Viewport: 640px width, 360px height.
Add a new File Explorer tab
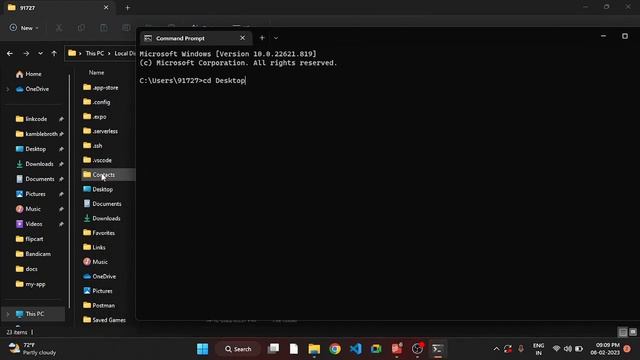128,8
